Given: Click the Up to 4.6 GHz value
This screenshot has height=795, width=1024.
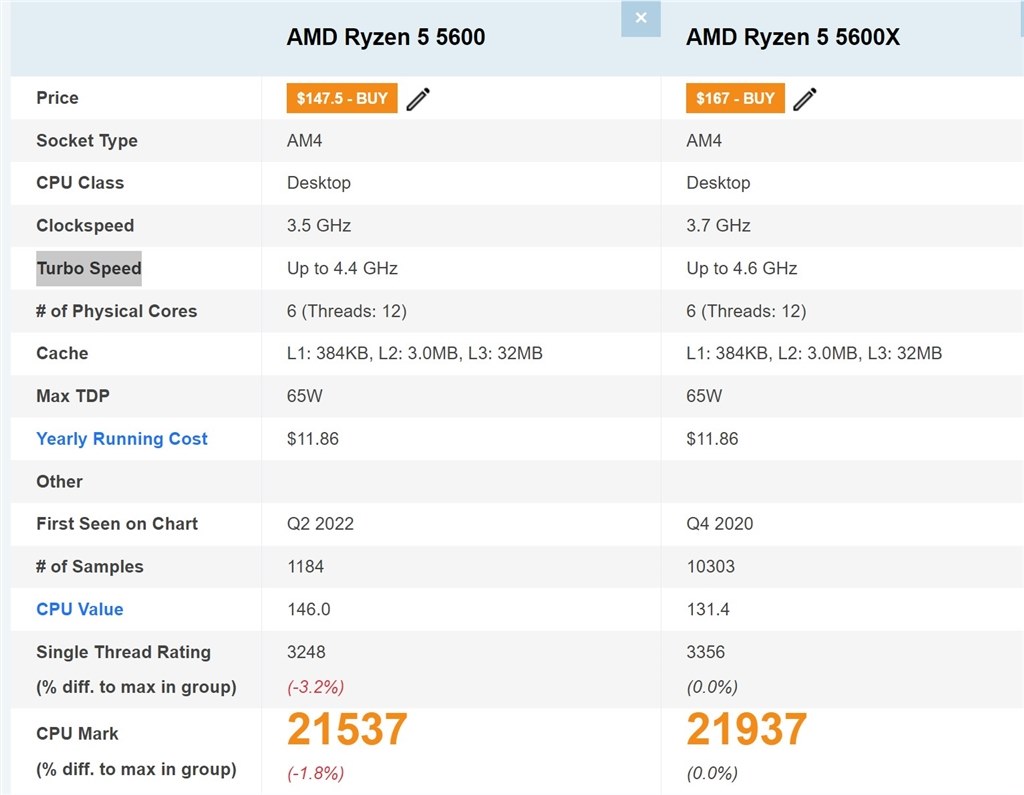Looking at the screenshot, I should click(742, 268).
